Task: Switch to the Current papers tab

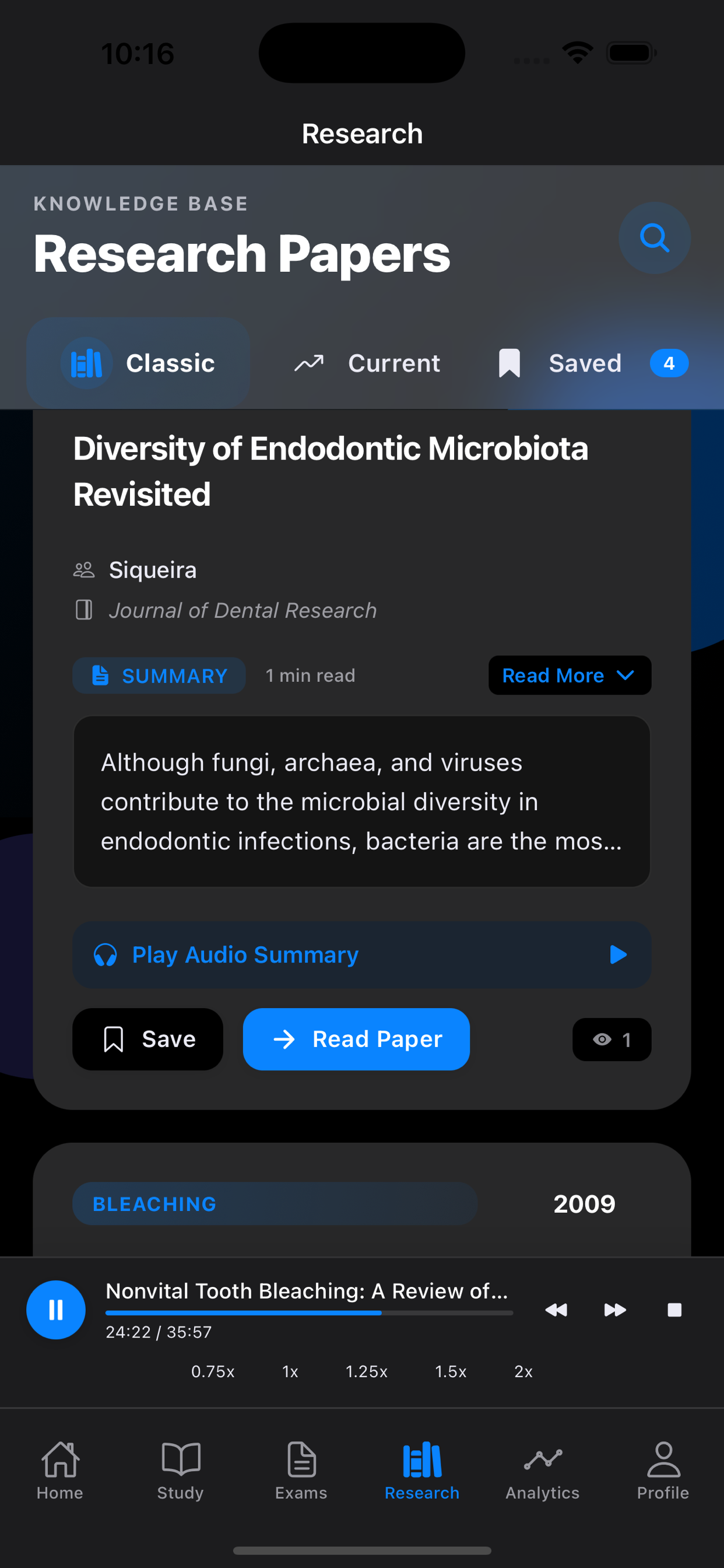Action: tap(368, 363)
